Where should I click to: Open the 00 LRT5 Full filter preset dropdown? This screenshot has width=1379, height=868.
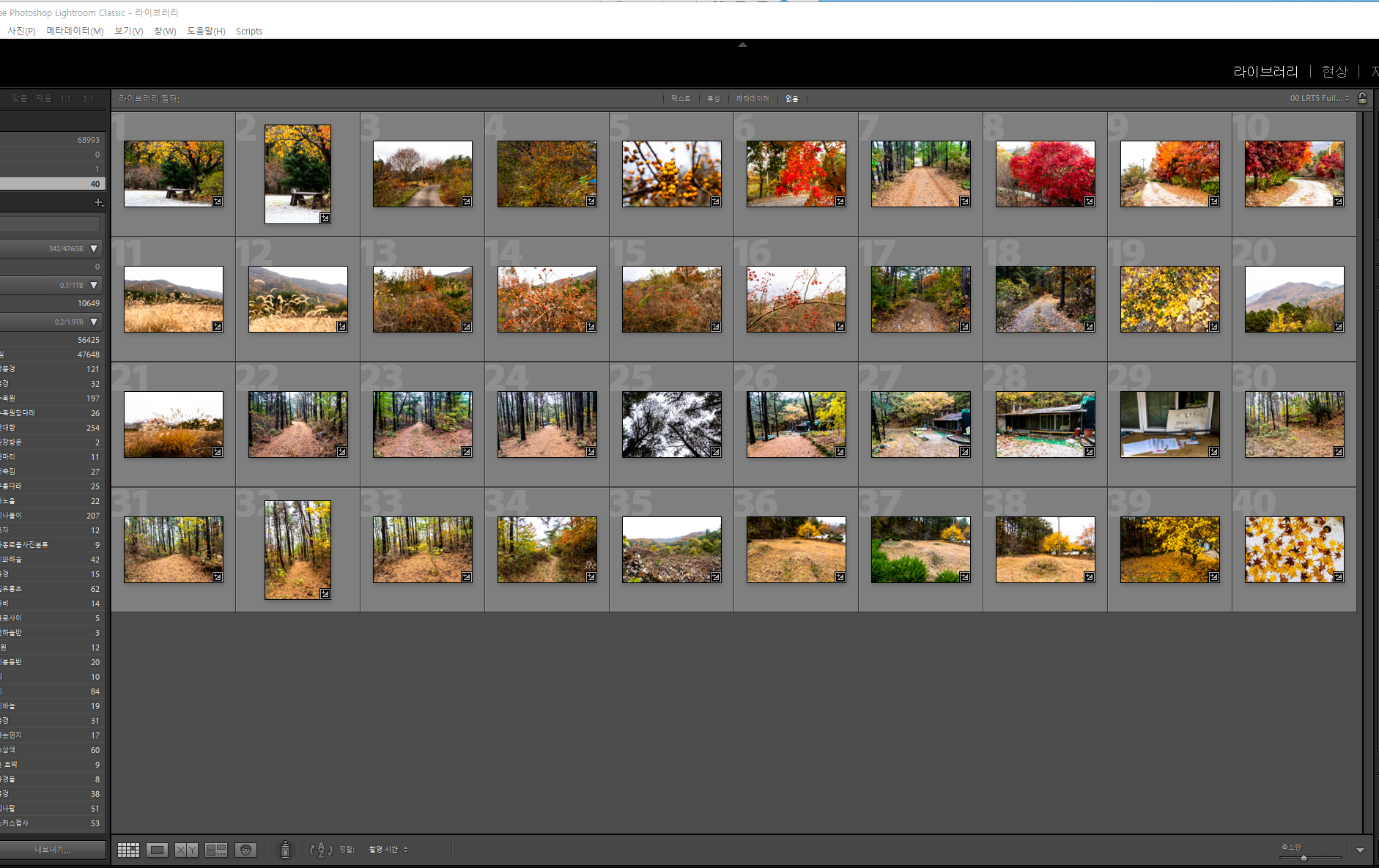pyautogui.click(x=1320, y=98)
